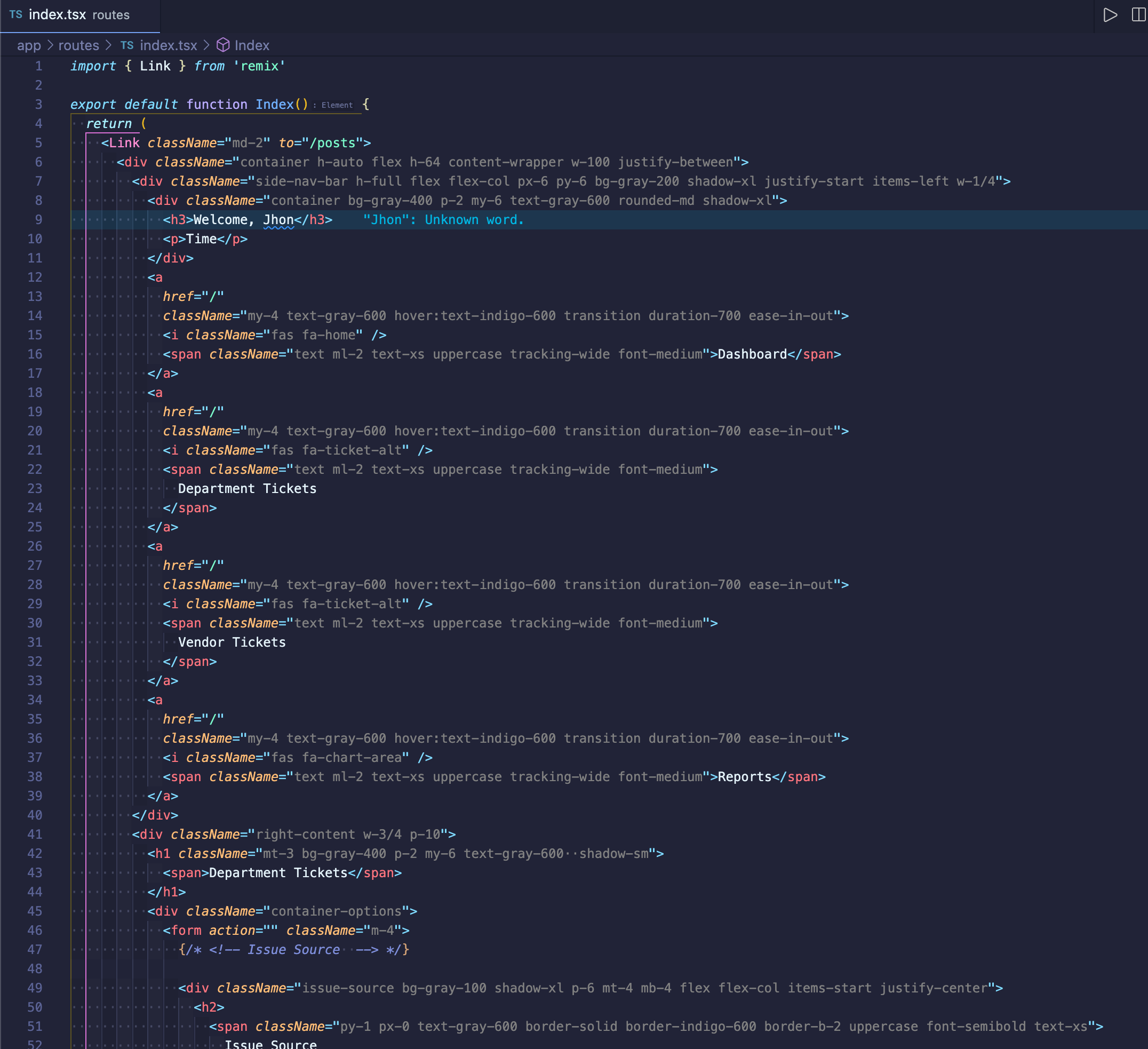Click the Link import identifier on line 1
Image resolution: width=1148 pixels, height=1049 pixels.
[x=155, y=66]
